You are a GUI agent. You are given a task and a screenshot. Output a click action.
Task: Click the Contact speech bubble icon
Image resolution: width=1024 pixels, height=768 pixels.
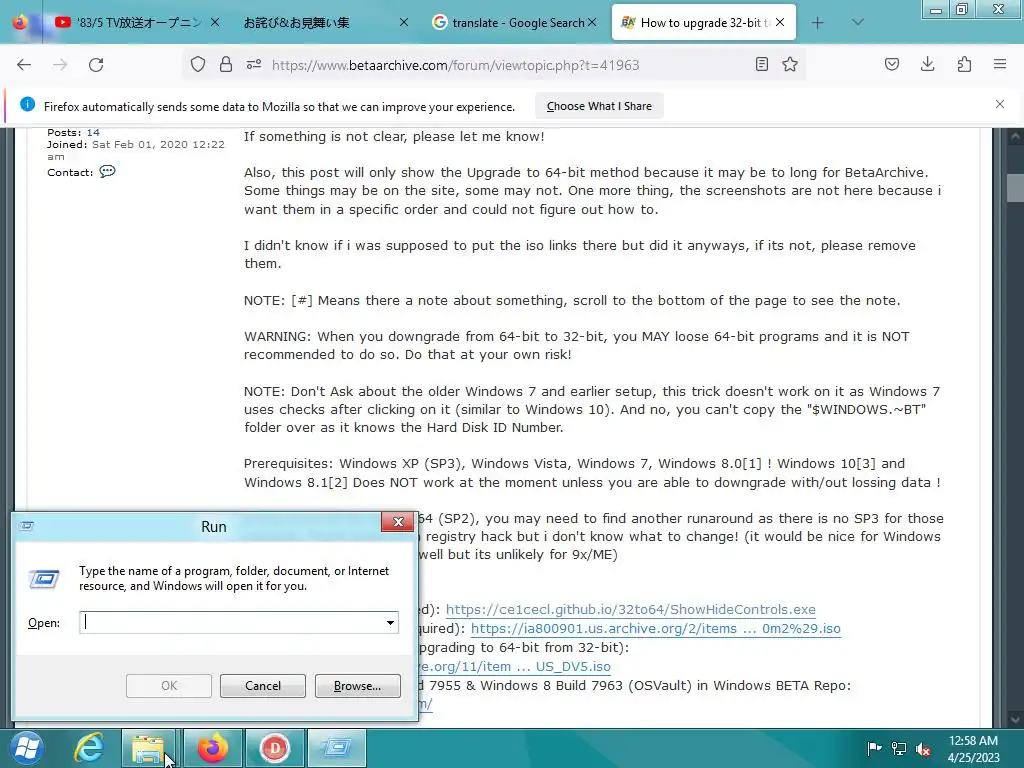[107, 172]
